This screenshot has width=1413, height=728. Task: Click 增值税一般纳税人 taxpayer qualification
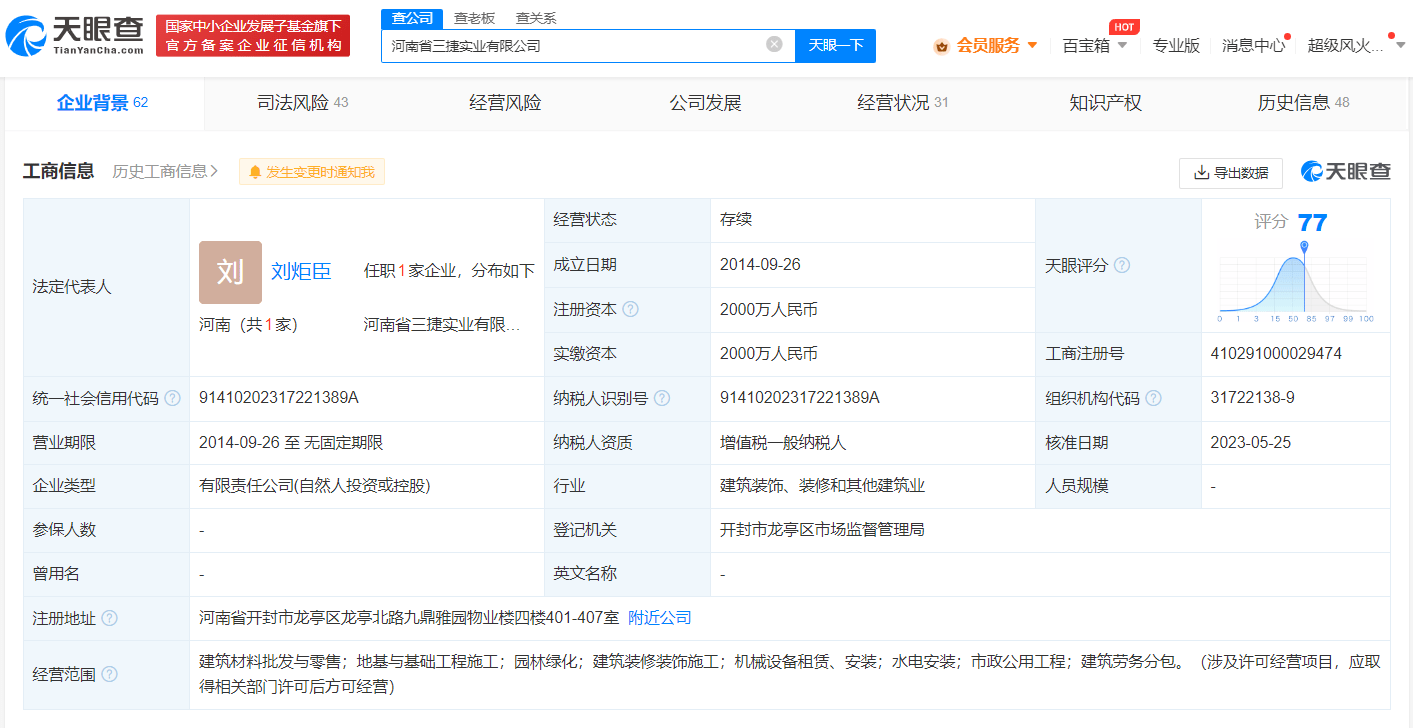tap(783, 442)
